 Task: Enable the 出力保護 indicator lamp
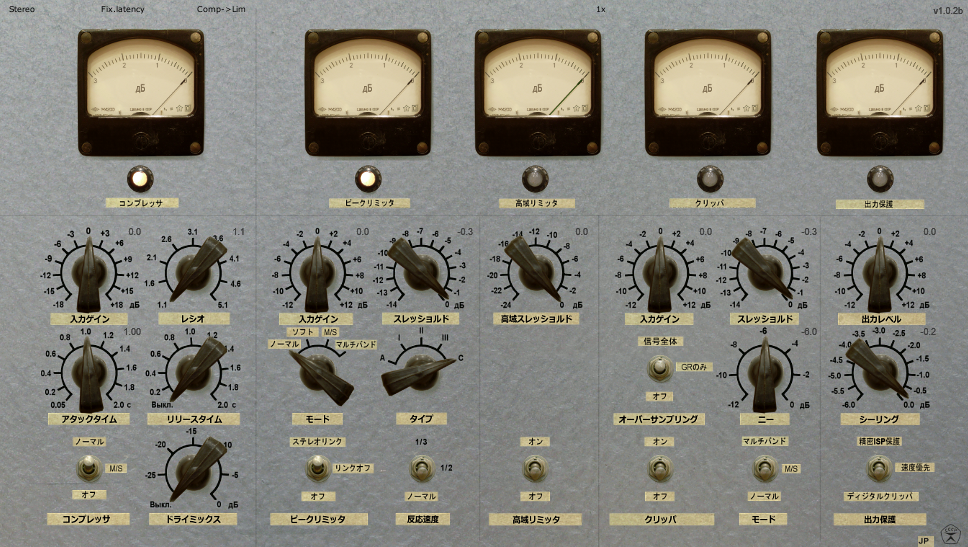(880, 179)
